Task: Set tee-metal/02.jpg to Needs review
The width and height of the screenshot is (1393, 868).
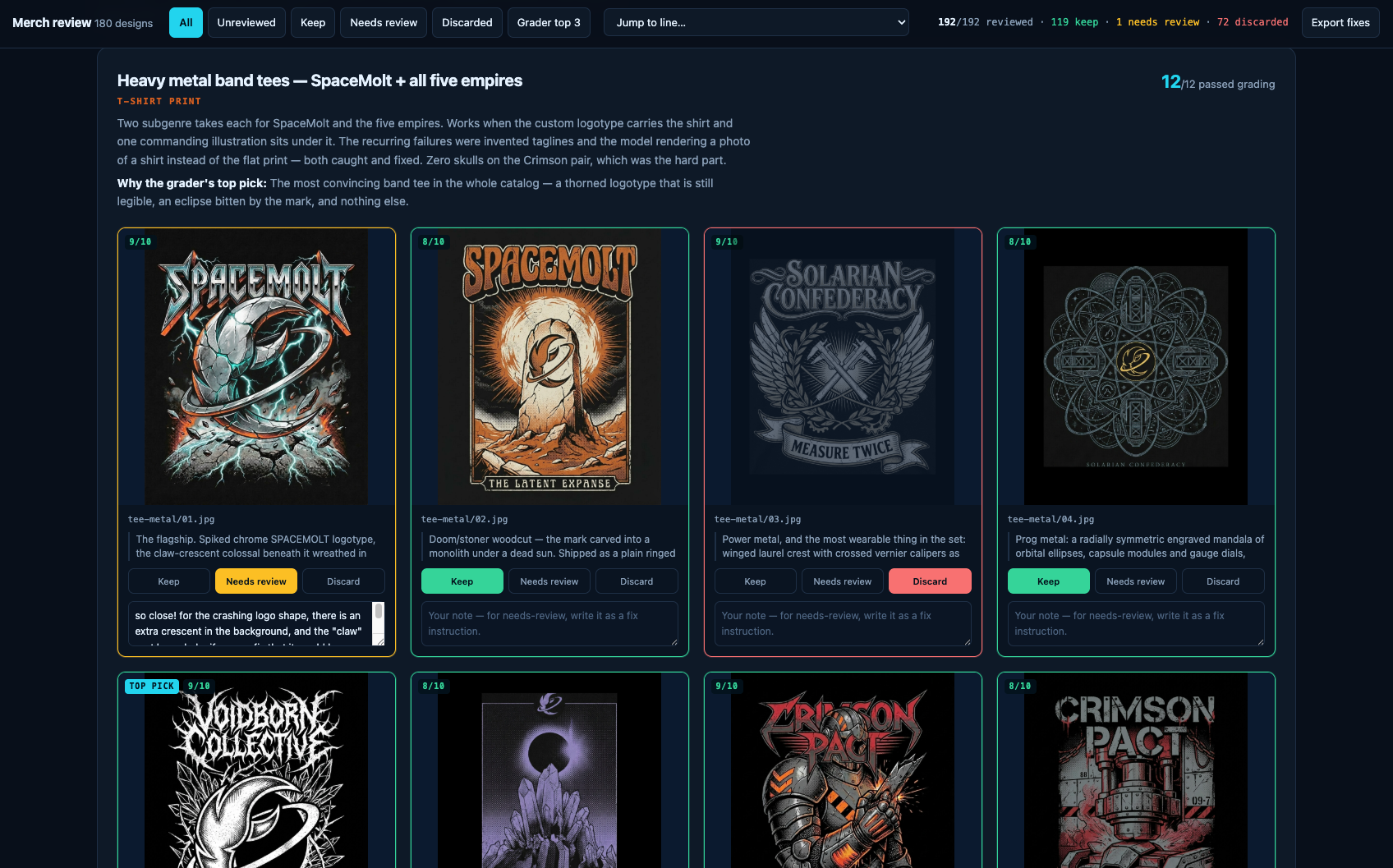Action: point(549,581)
